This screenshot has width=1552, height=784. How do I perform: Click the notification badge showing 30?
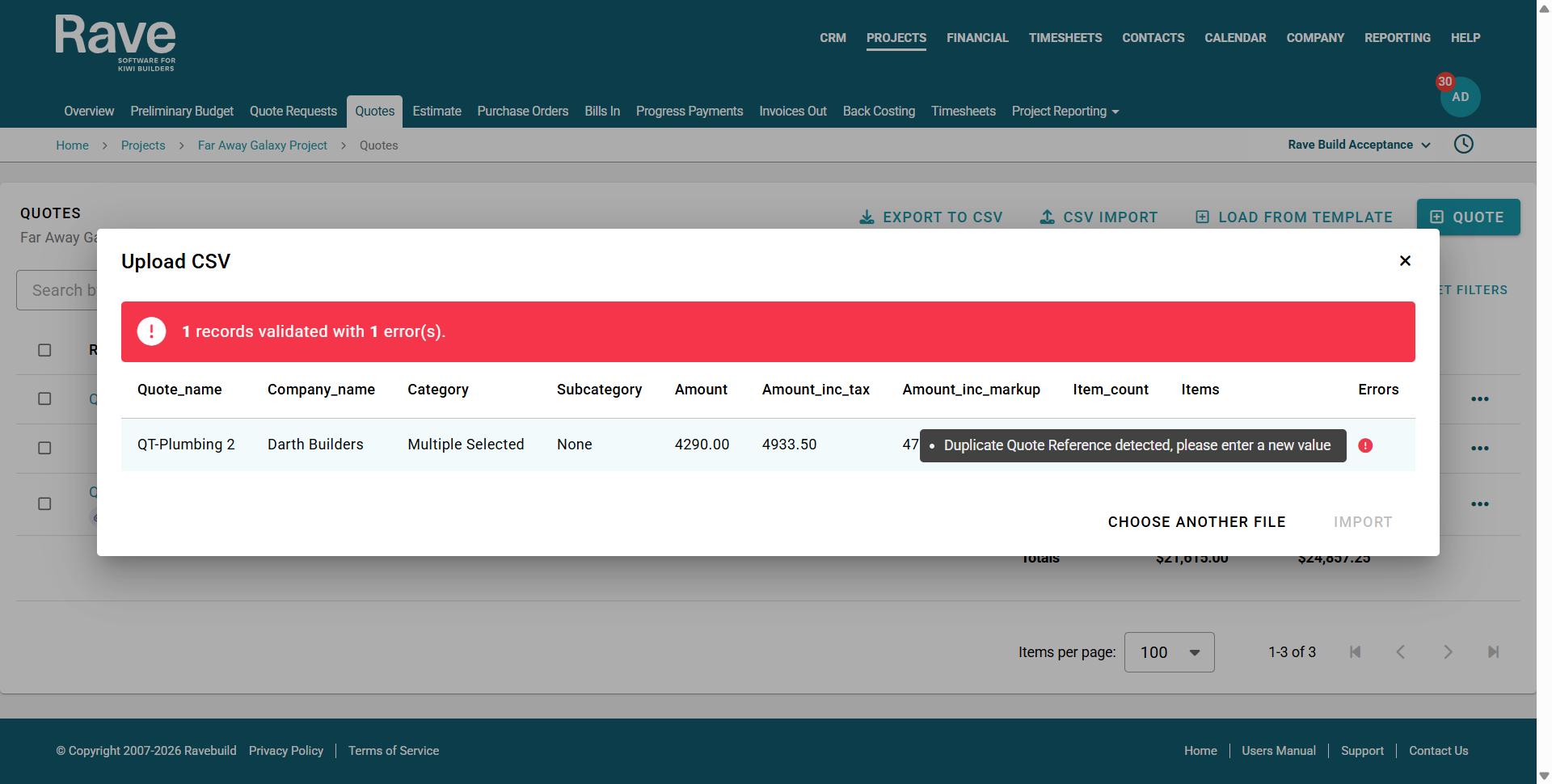point(1445,82)
